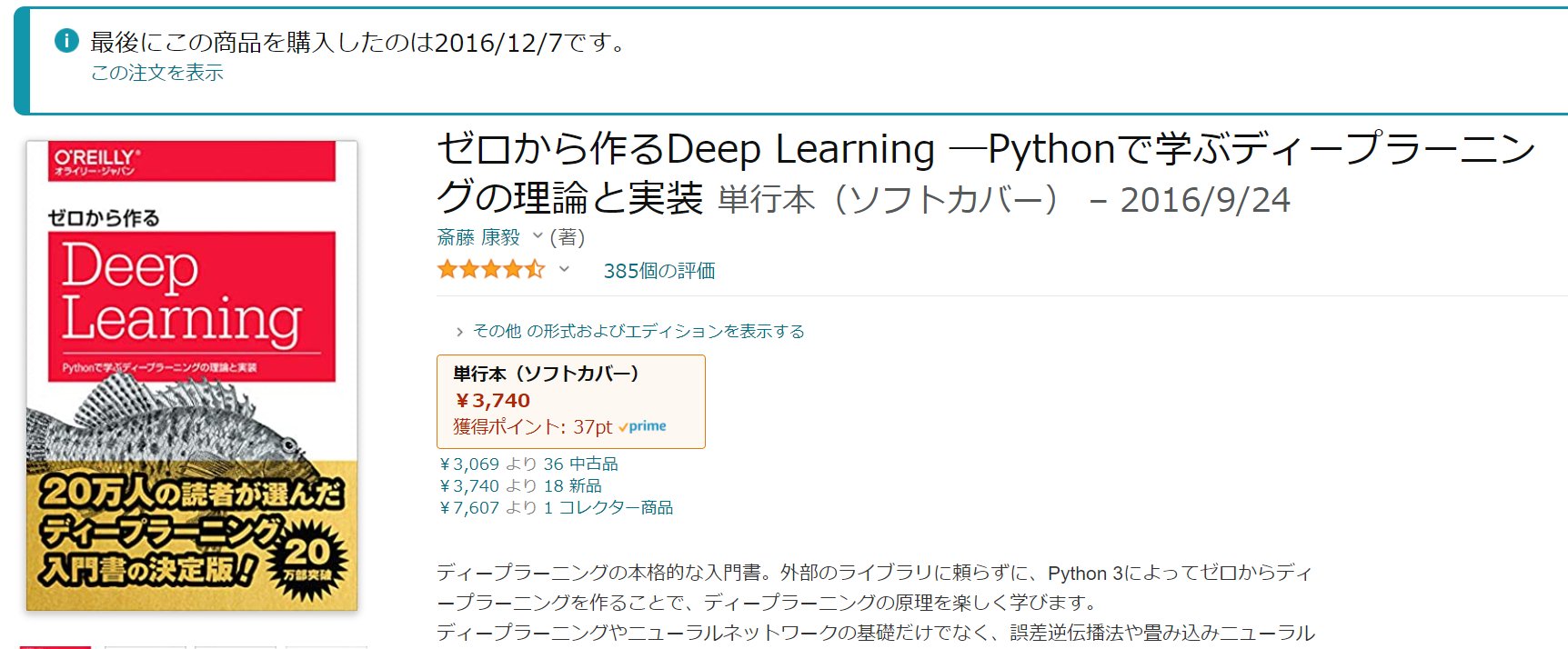Screen dimensions: 1568x649
Task: Click the info icon in purchase notice
Action: [66, 40]
